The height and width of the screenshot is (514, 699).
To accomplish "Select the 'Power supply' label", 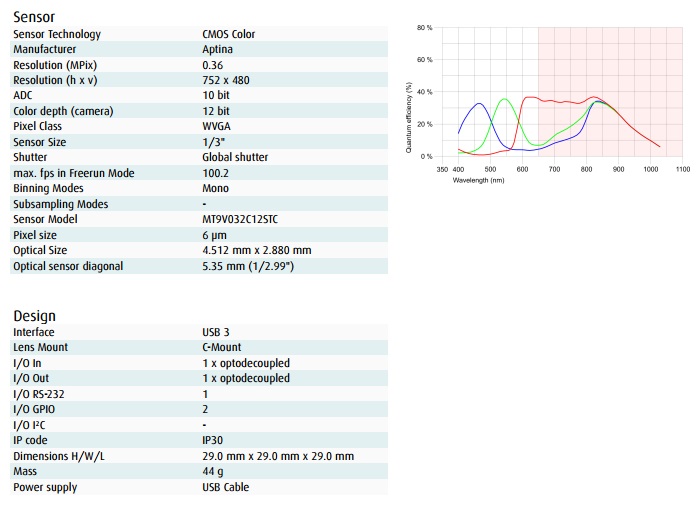I will [x=45, y=487].
